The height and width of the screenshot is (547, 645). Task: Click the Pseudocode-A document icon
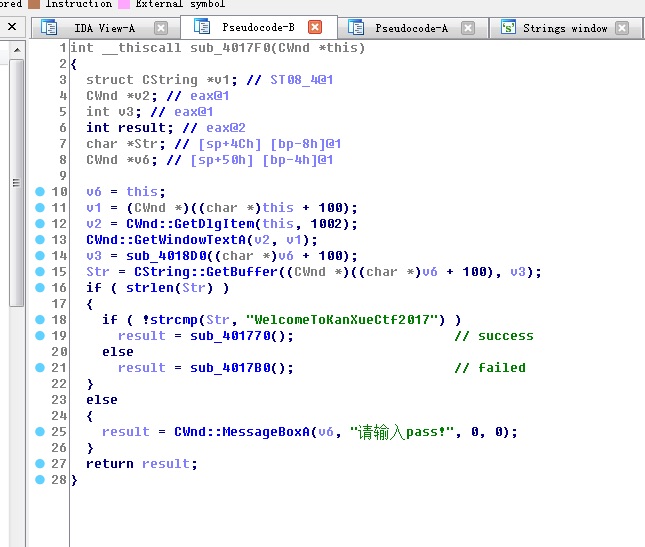356,28
